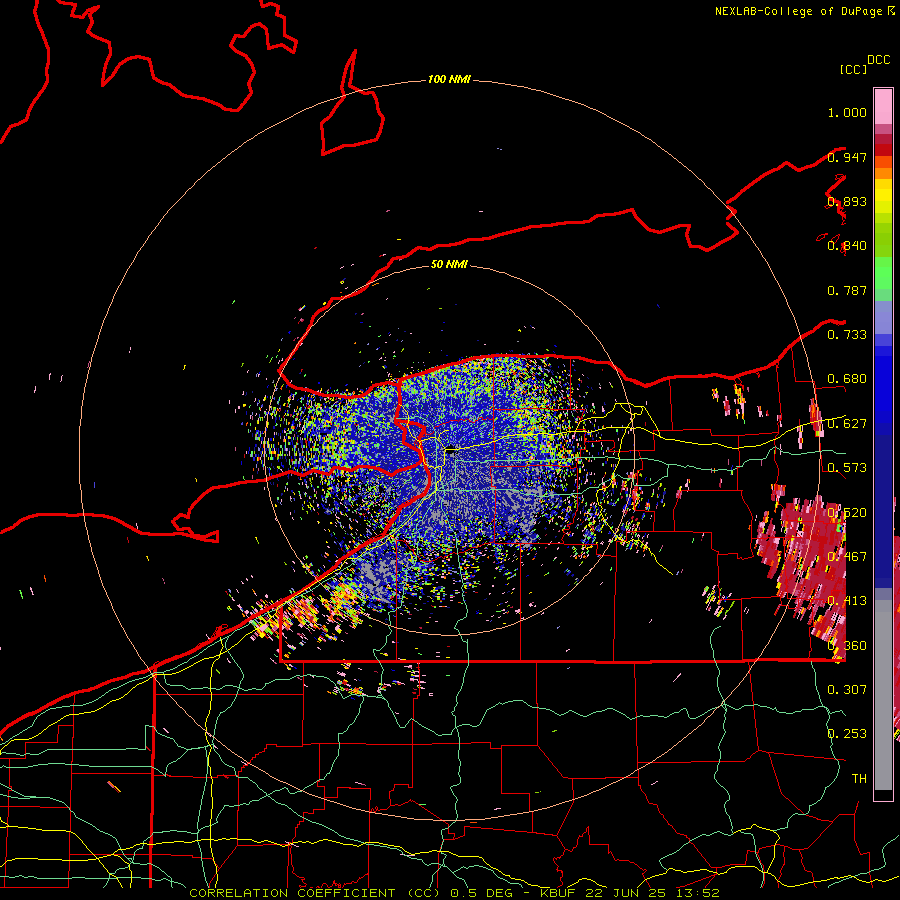Click the 0.680 legend value

pyautogui.click(x=847, y=379)
